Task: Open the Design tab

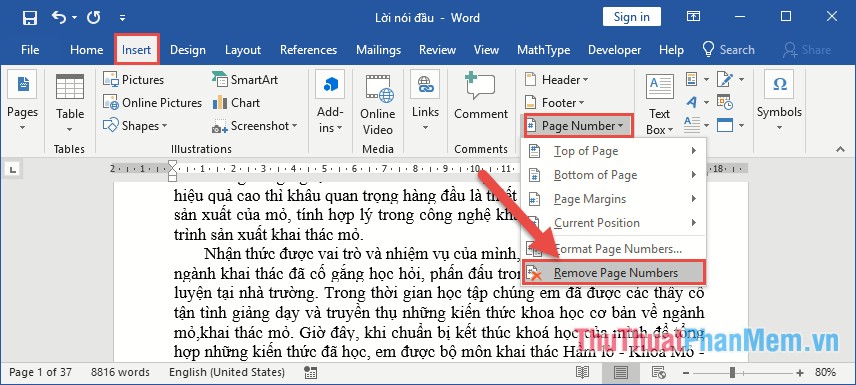Action: coord(188,50)
